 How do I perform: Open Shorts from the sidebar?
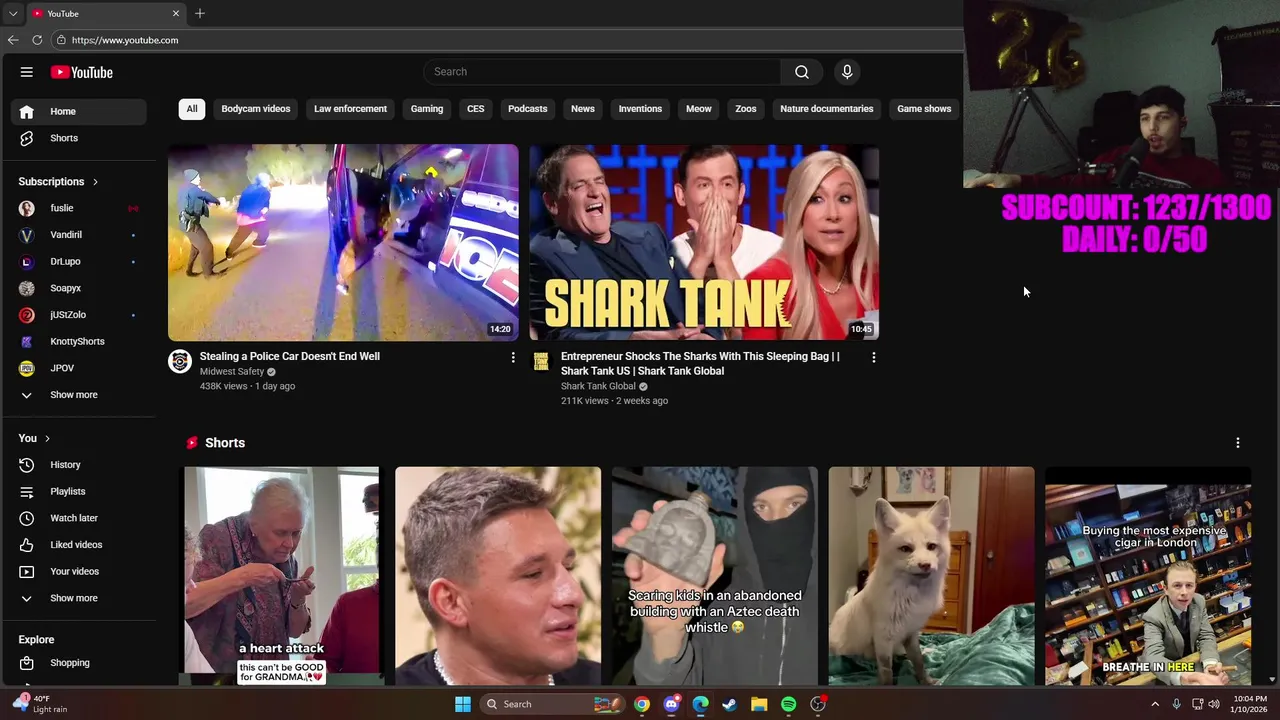click(x=79, y=138)
